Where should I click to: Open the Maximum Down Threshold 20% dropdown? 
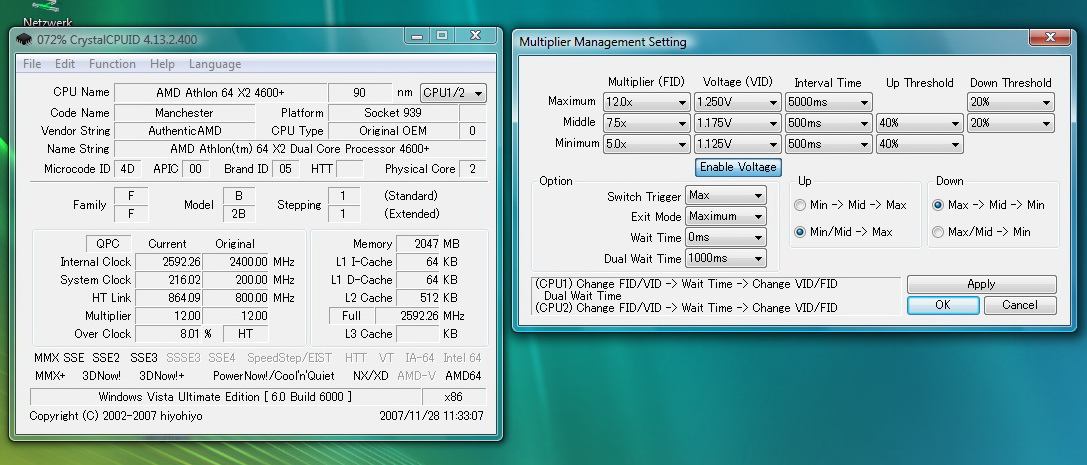point(1011,102)
